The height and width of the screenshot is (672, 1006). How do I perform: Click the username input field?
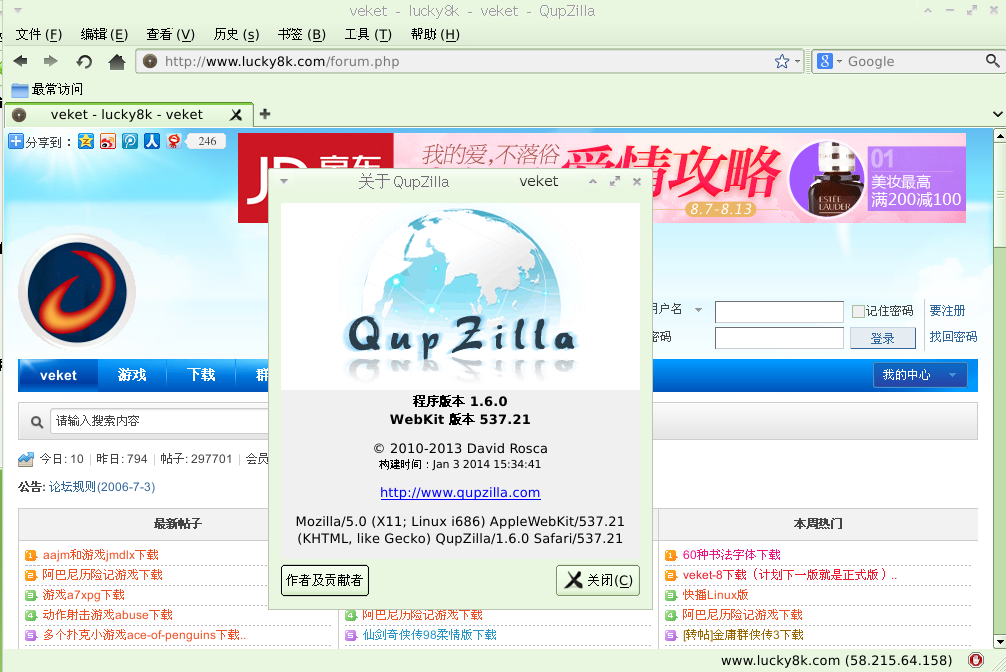tap(779, 312)
